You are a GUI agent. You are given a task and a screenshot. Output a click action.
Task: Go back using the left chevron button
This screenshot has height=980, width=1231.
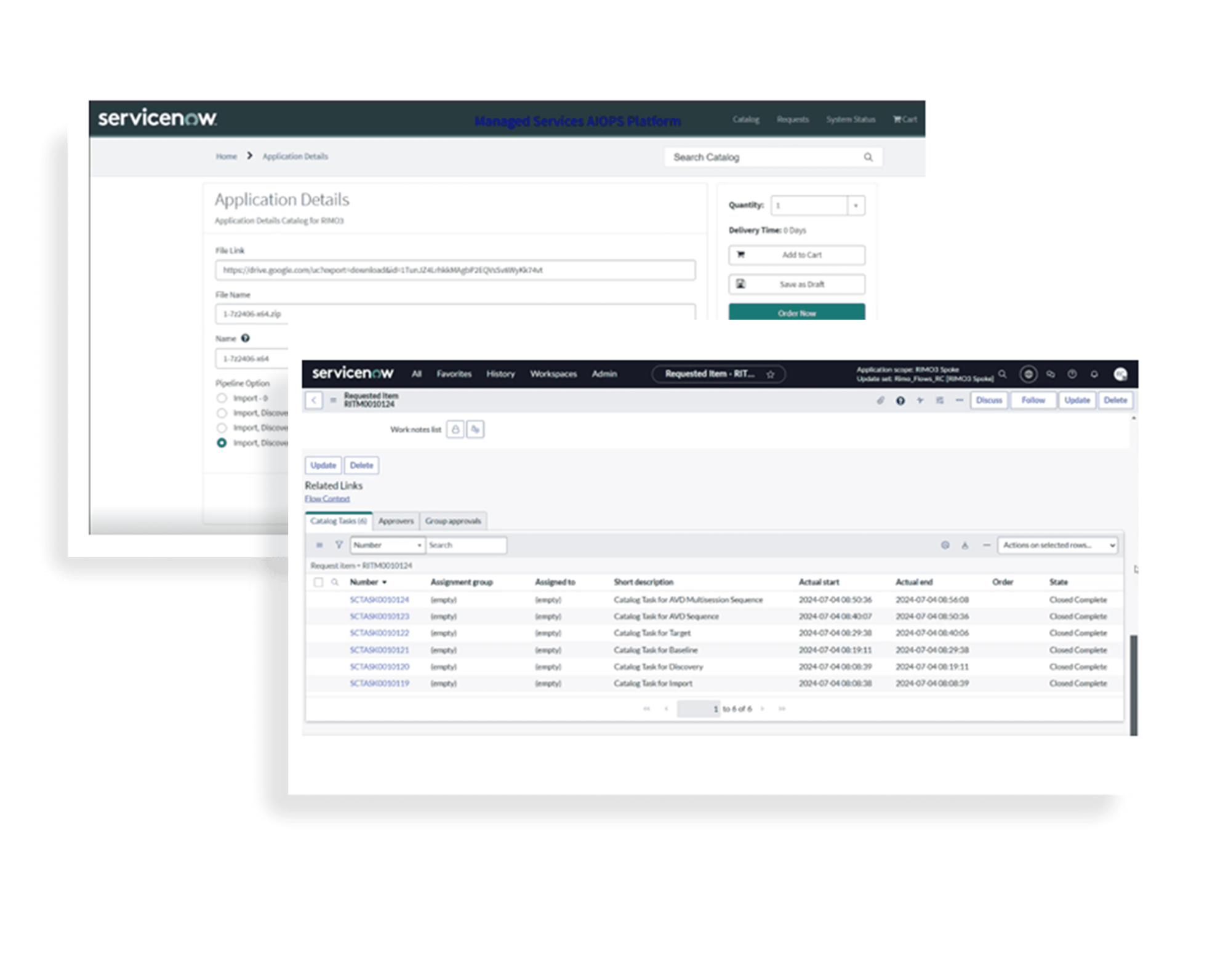click(x=314, y=400)
